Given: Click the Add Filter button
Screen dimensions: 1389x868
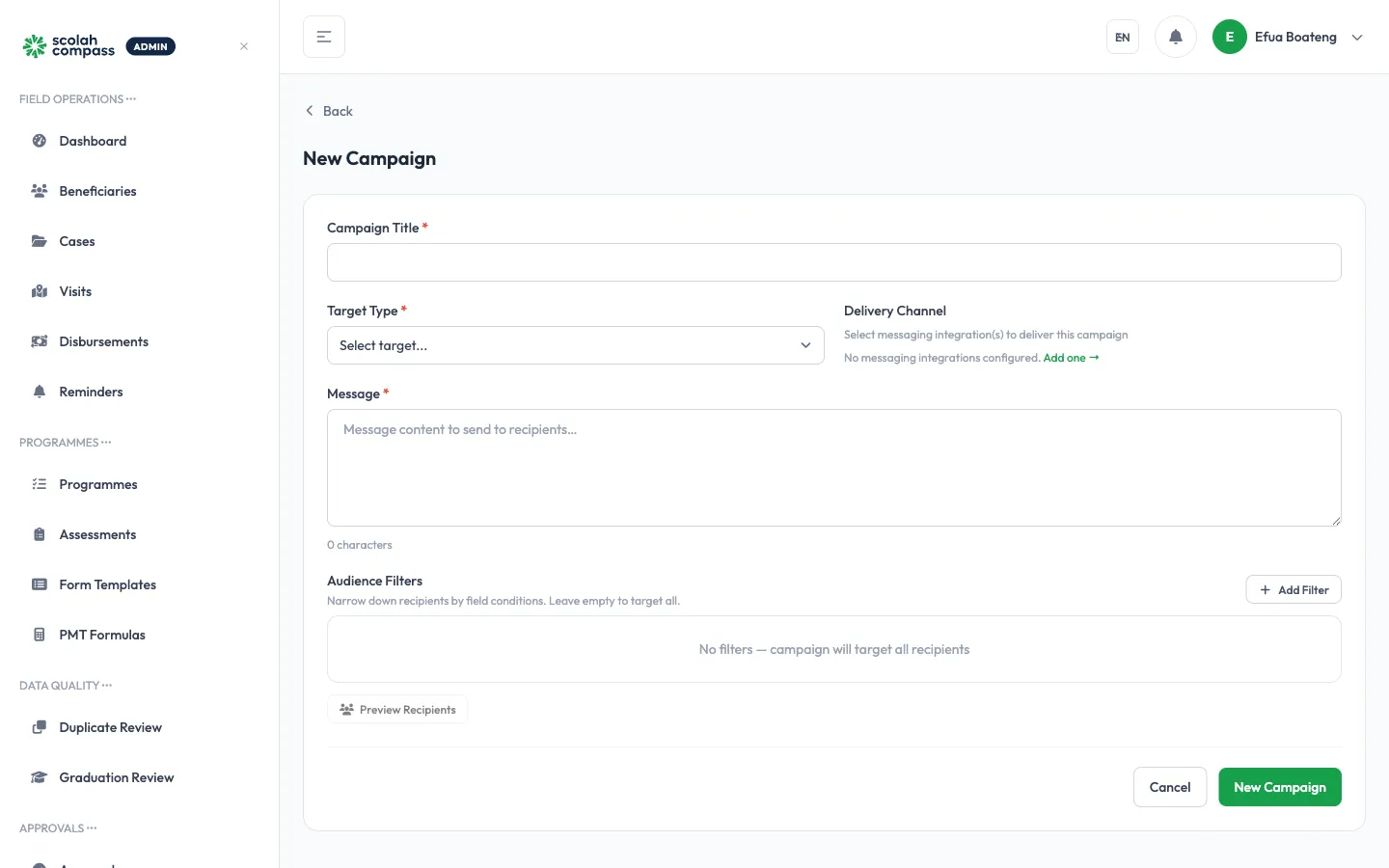Looking at the screenshot, I should point(1294,589).
